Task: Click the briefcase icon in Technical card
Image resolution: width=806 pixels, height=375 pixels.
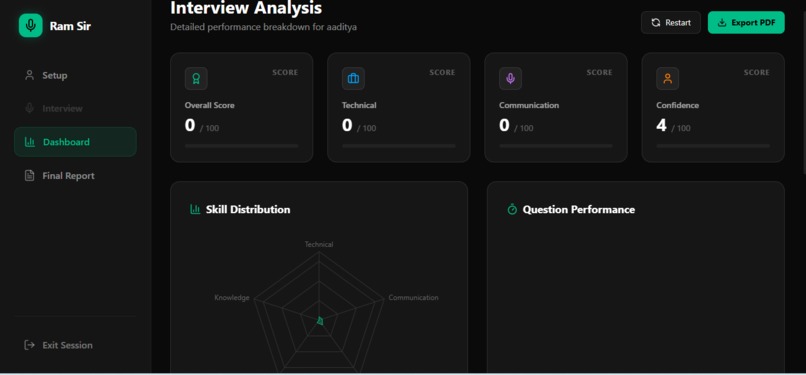Action: 354,79
